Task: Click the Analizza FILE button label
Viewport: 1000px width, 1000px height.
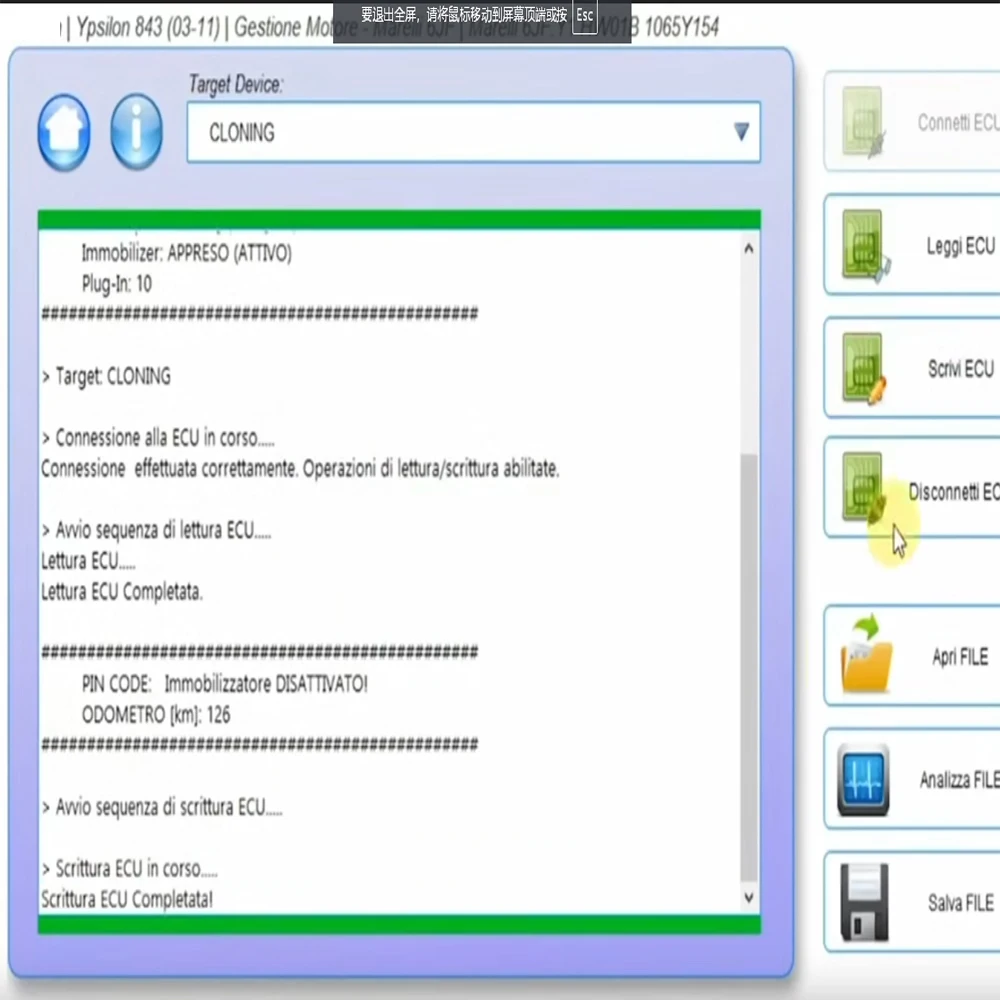Action: (959, 779)
